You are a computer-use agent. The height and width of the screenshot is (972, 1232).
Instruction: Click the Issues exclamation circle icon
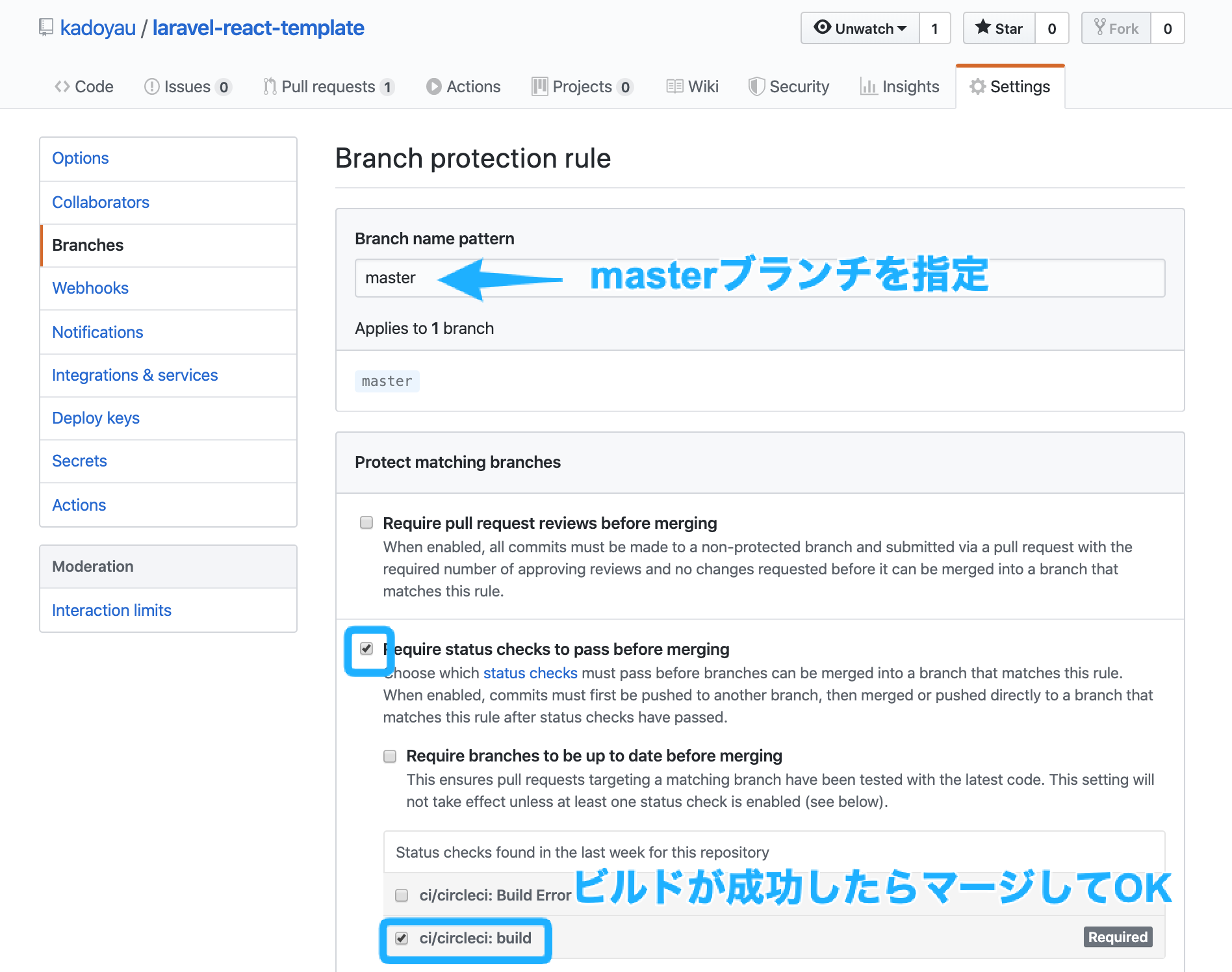(151, 86)
